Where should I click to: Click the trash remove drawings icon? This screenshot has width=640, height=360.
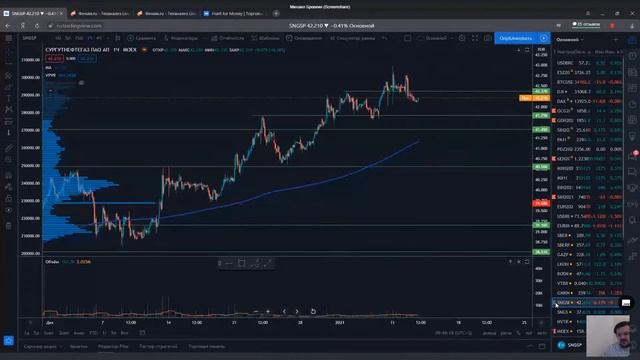(9, 226)
